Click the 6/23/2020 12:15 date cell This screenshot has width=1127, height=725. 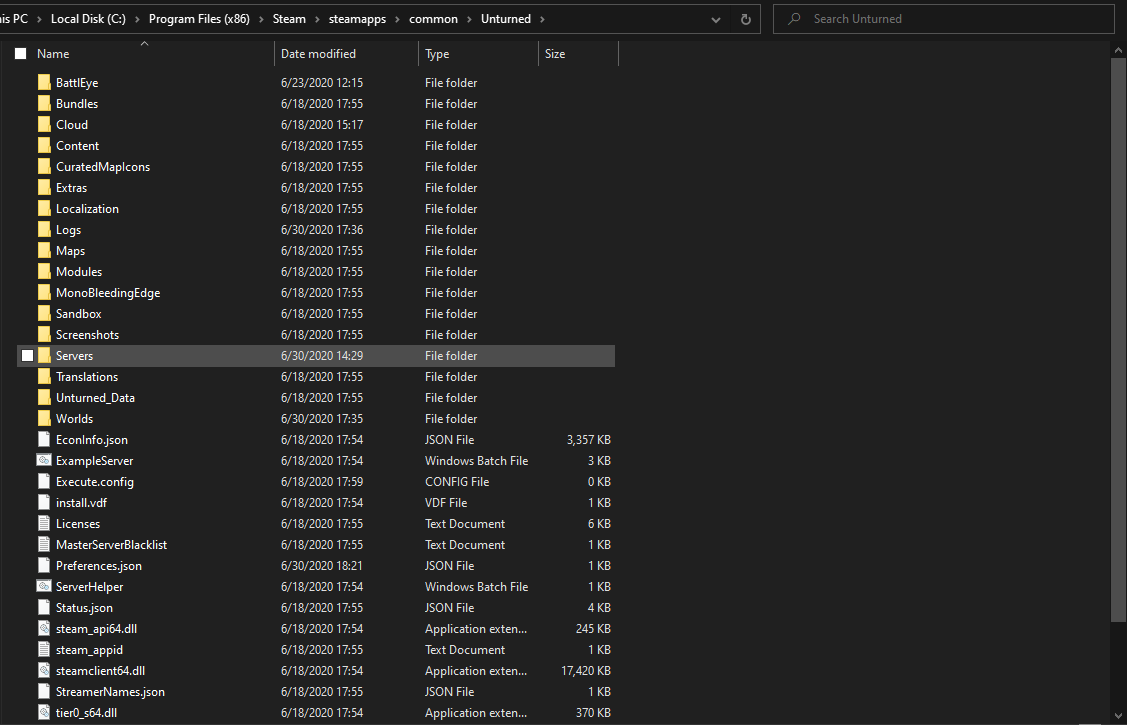pos(321,83)
